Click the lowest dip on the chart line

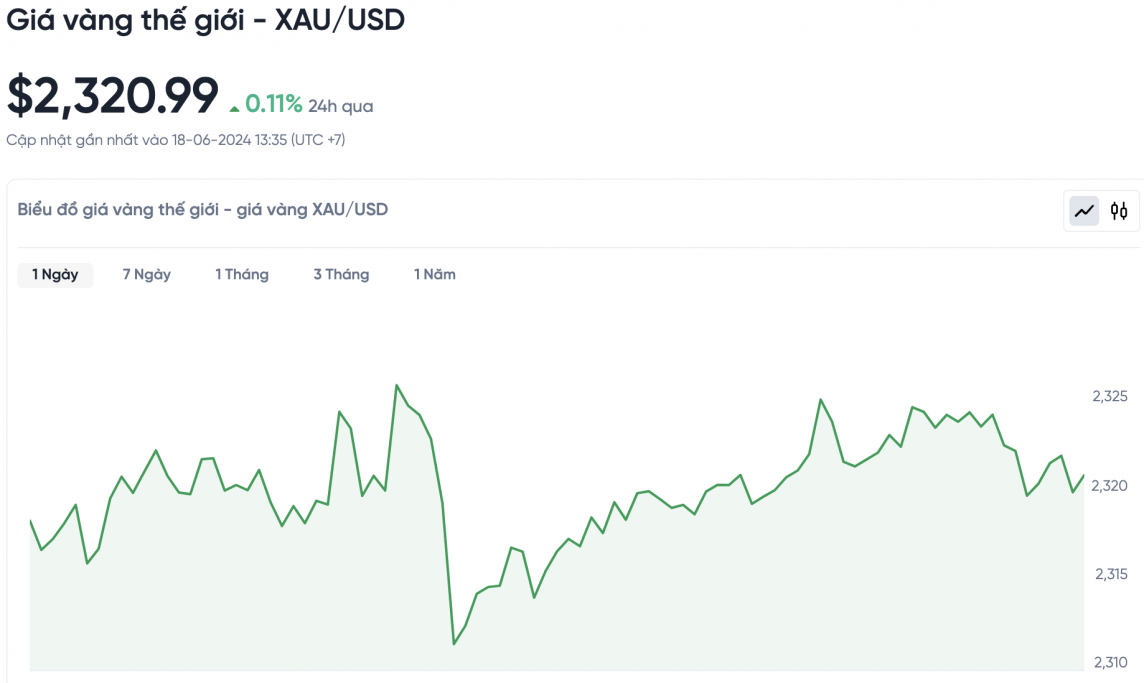(454, 643)
